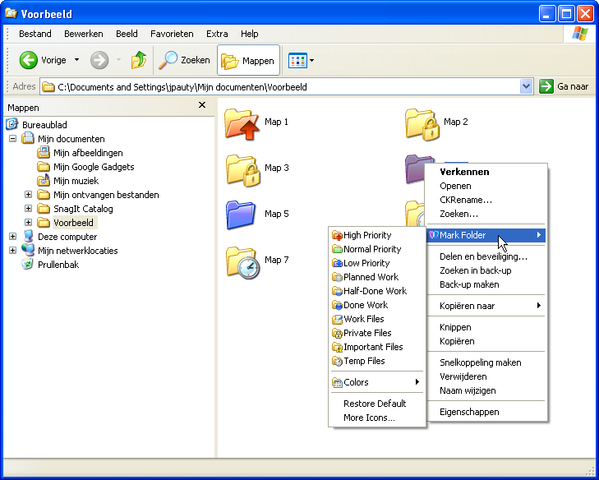Click the folder up-level icon in toolbar
Screen dimensions: 599x480
[138, 60]
